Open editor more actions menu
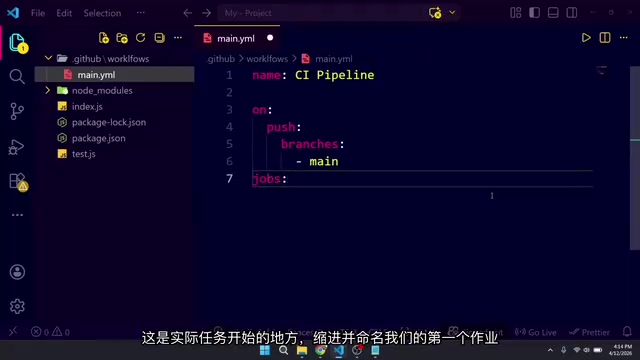 click(x=624, y=38)
